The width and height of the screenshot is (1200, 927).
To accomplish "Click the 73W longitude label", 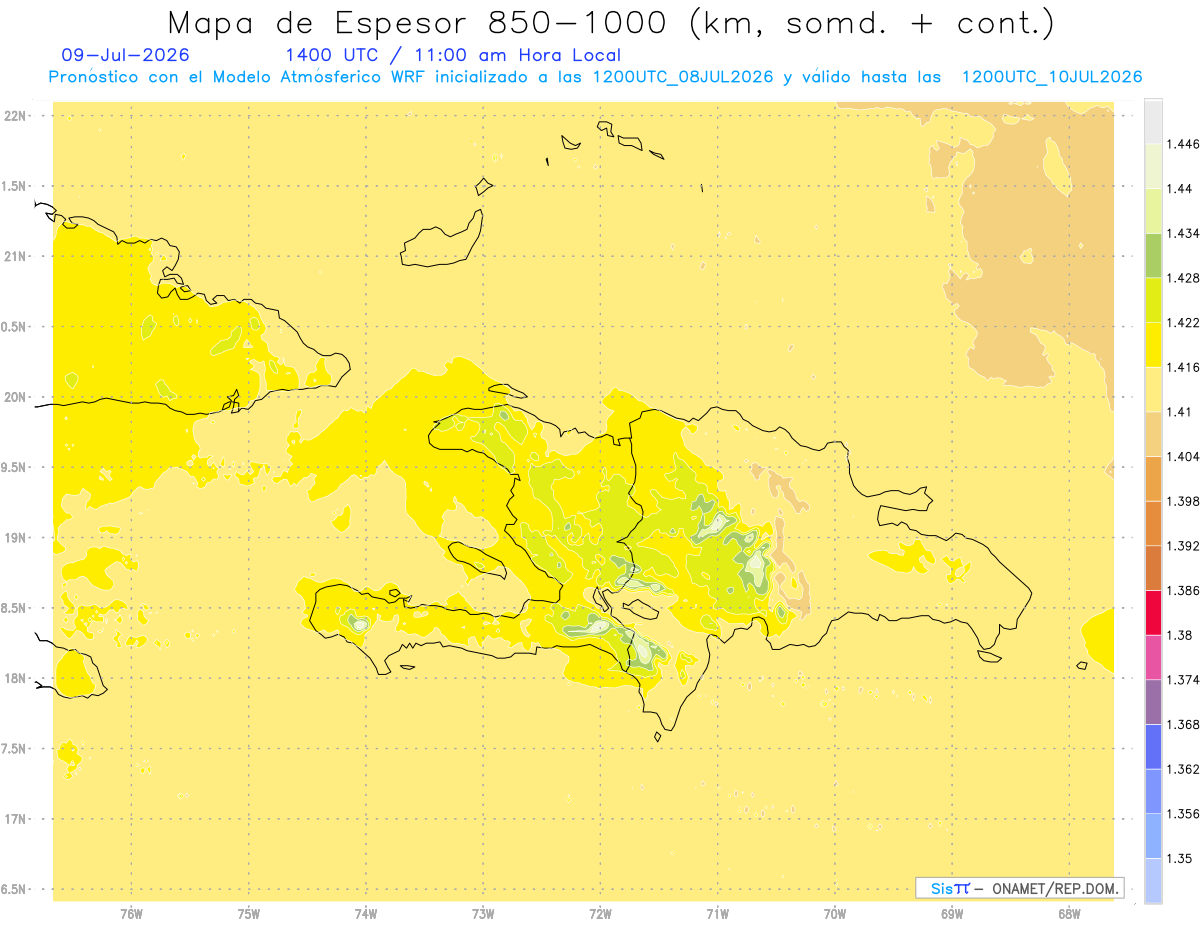I will click(483, 914).
